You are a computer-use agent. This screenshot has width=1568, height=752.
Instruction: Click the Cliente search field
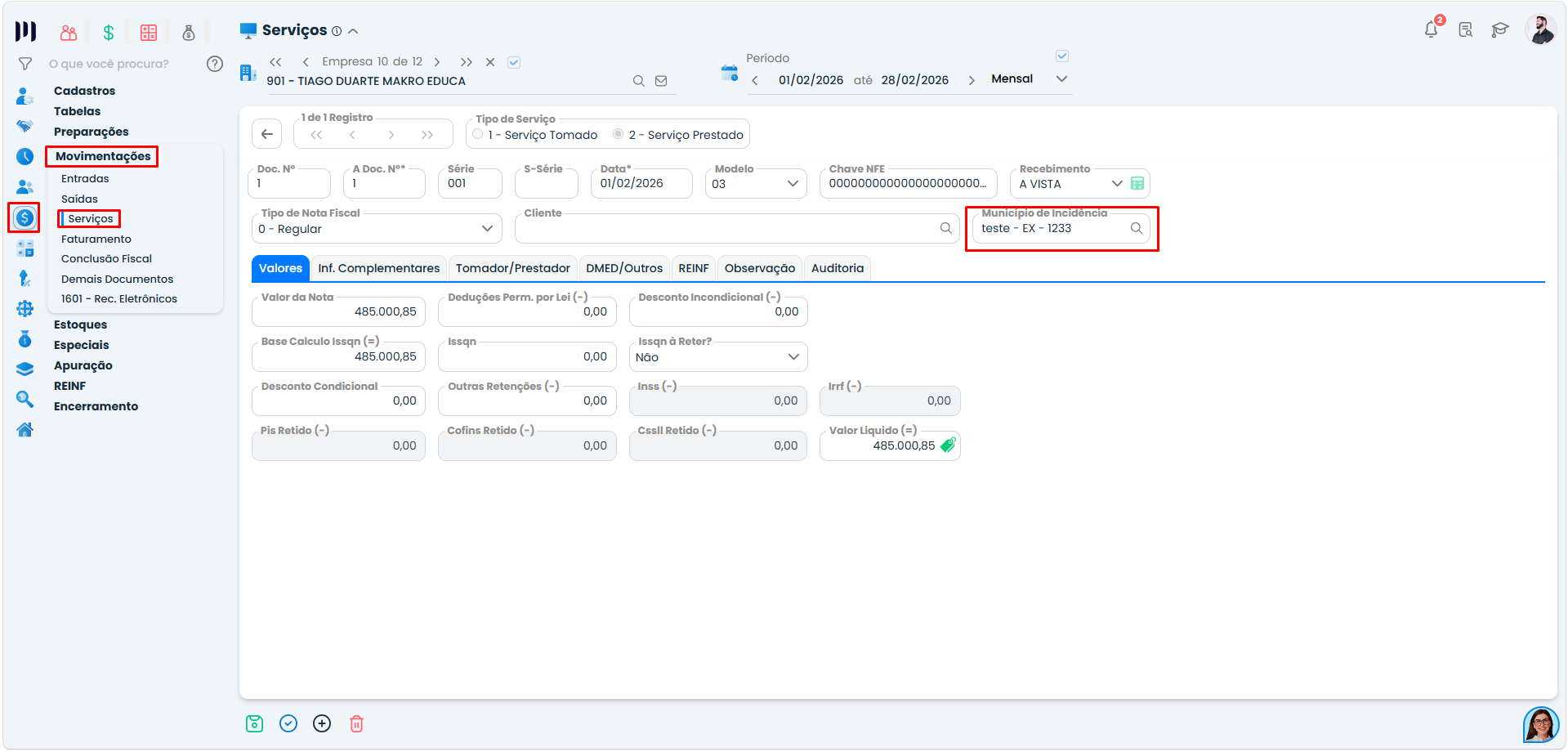(737, 229)
